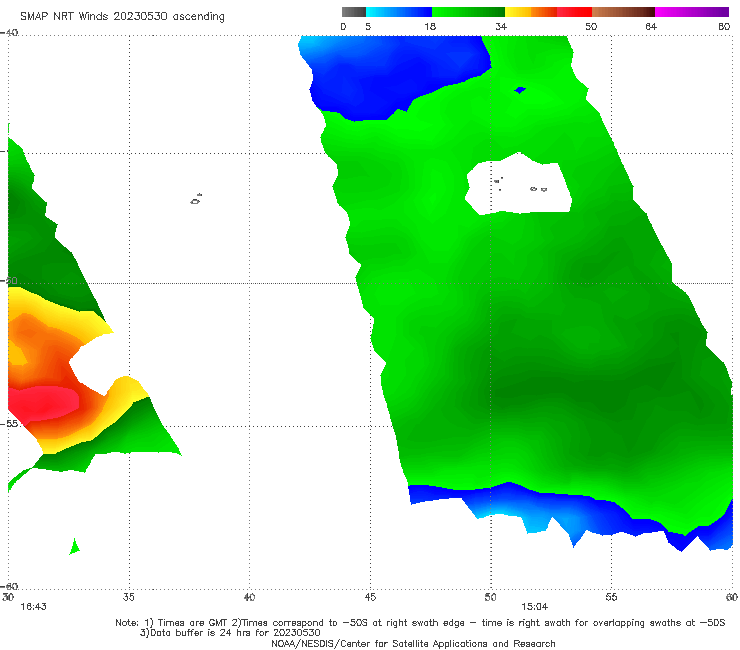Click the small isolated green triangle near longitude 33

(x=75, y=547)
